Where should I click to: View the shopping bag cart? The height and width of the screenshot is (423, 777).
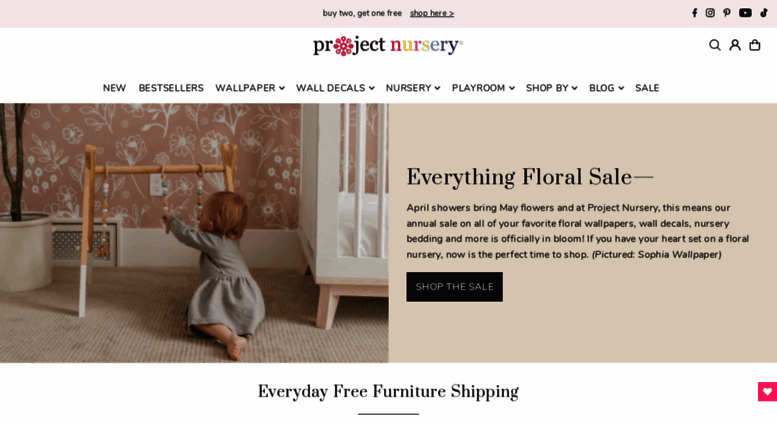coord(755,45)
